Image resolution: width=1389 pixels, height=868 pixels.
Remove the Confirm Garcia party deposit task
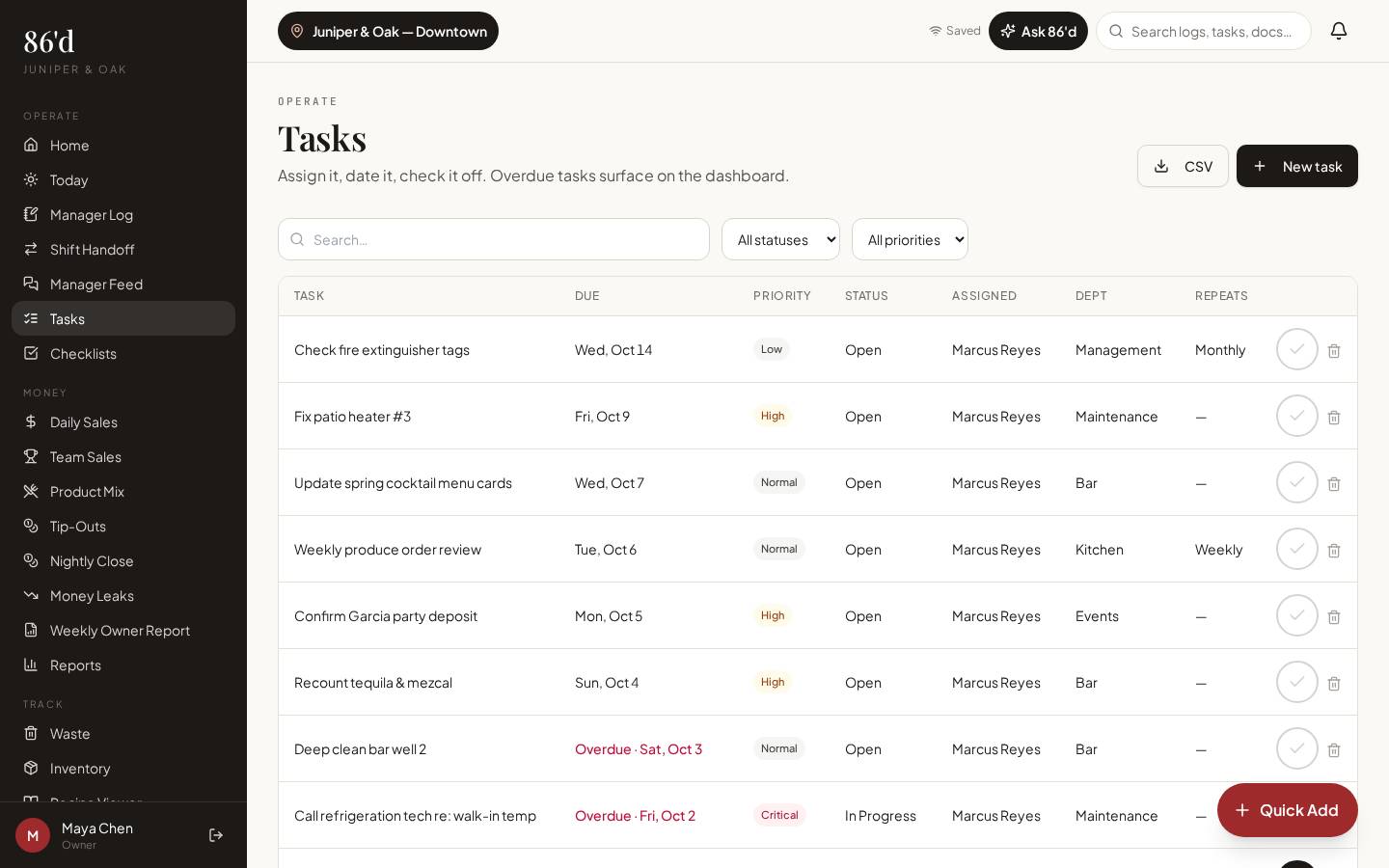pyautogui.click(x=1334, y=616)
